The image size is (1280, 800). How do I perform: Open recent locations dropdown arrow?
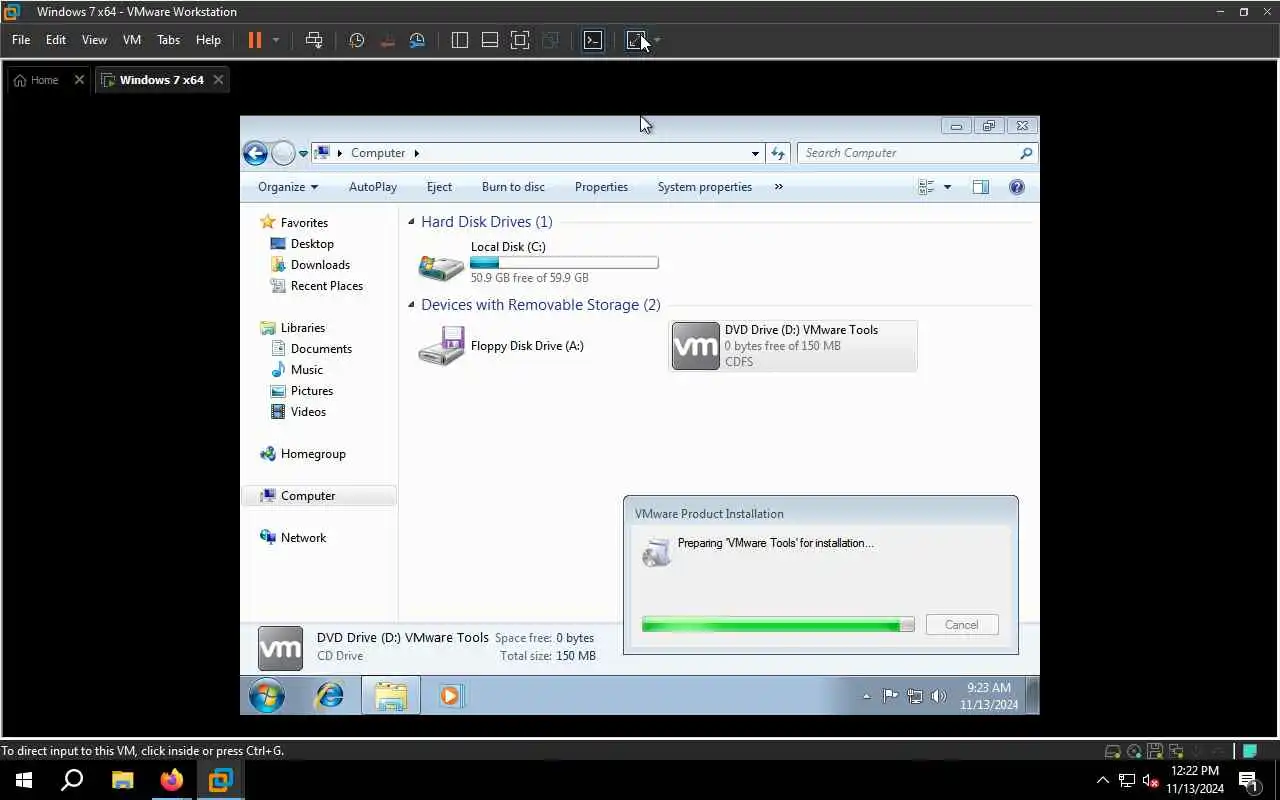pos(303,154)
